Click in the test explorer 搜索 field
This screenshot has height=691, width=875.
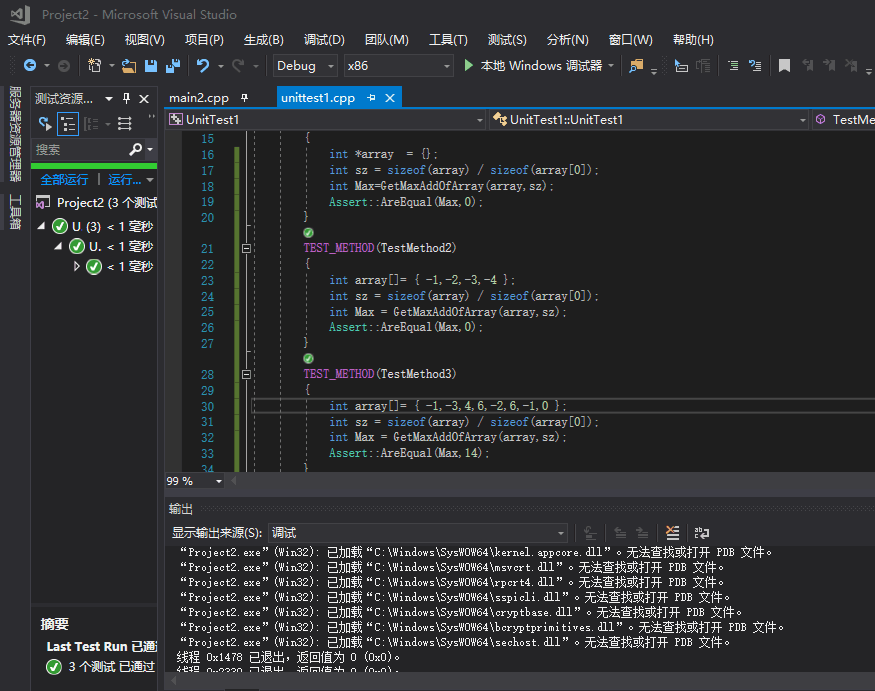click(x=81, y=149)
